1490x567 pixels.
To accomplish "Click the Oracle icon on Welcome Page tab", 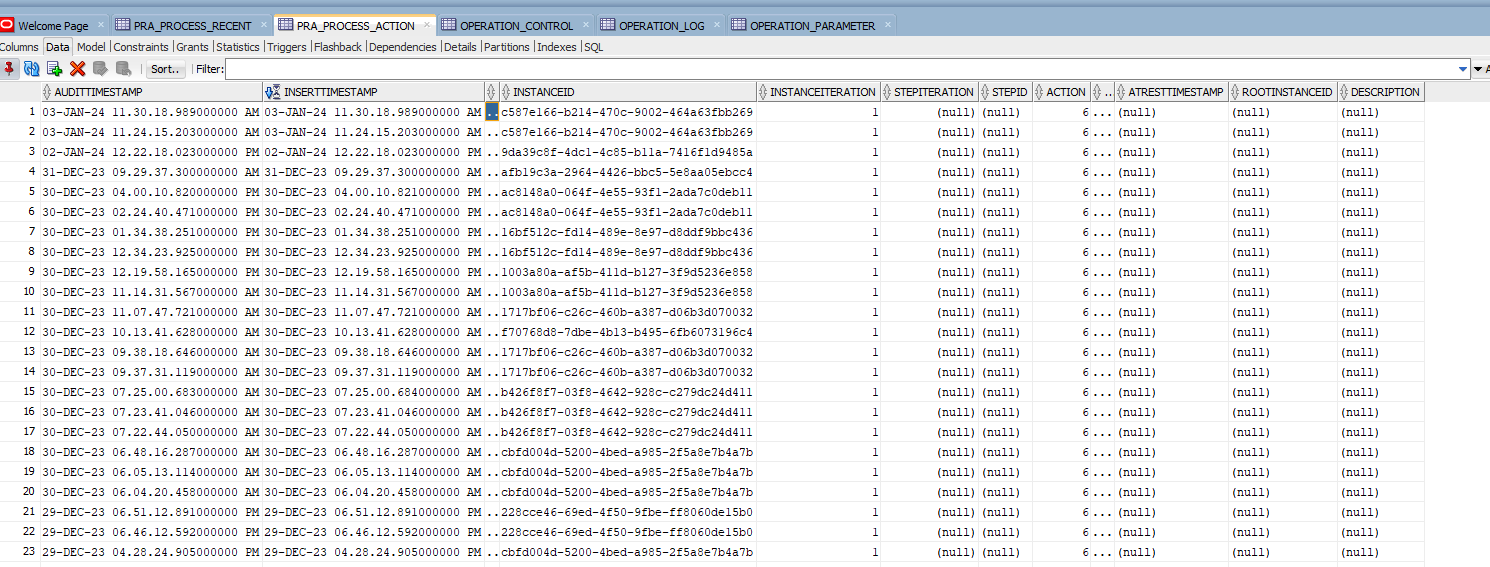I will 7,25.
